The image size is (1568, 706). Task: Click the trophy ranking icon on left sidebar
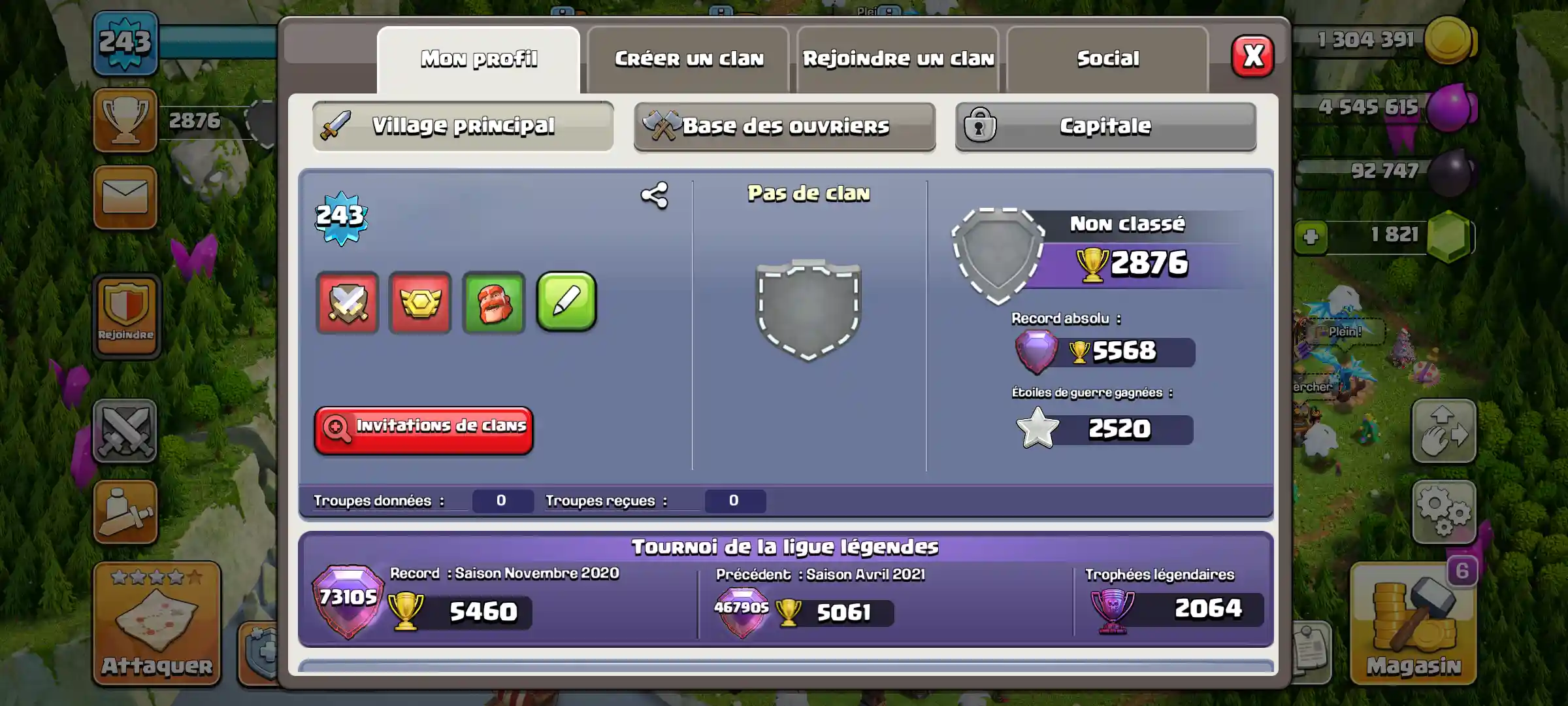pyautogui.click(x=125, y=120)
